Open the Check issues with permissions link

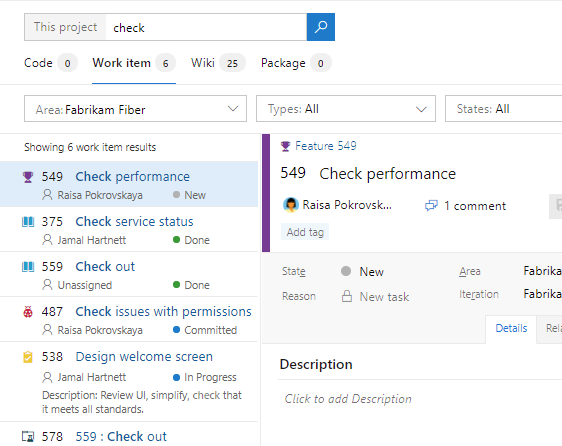pos(163,312)
